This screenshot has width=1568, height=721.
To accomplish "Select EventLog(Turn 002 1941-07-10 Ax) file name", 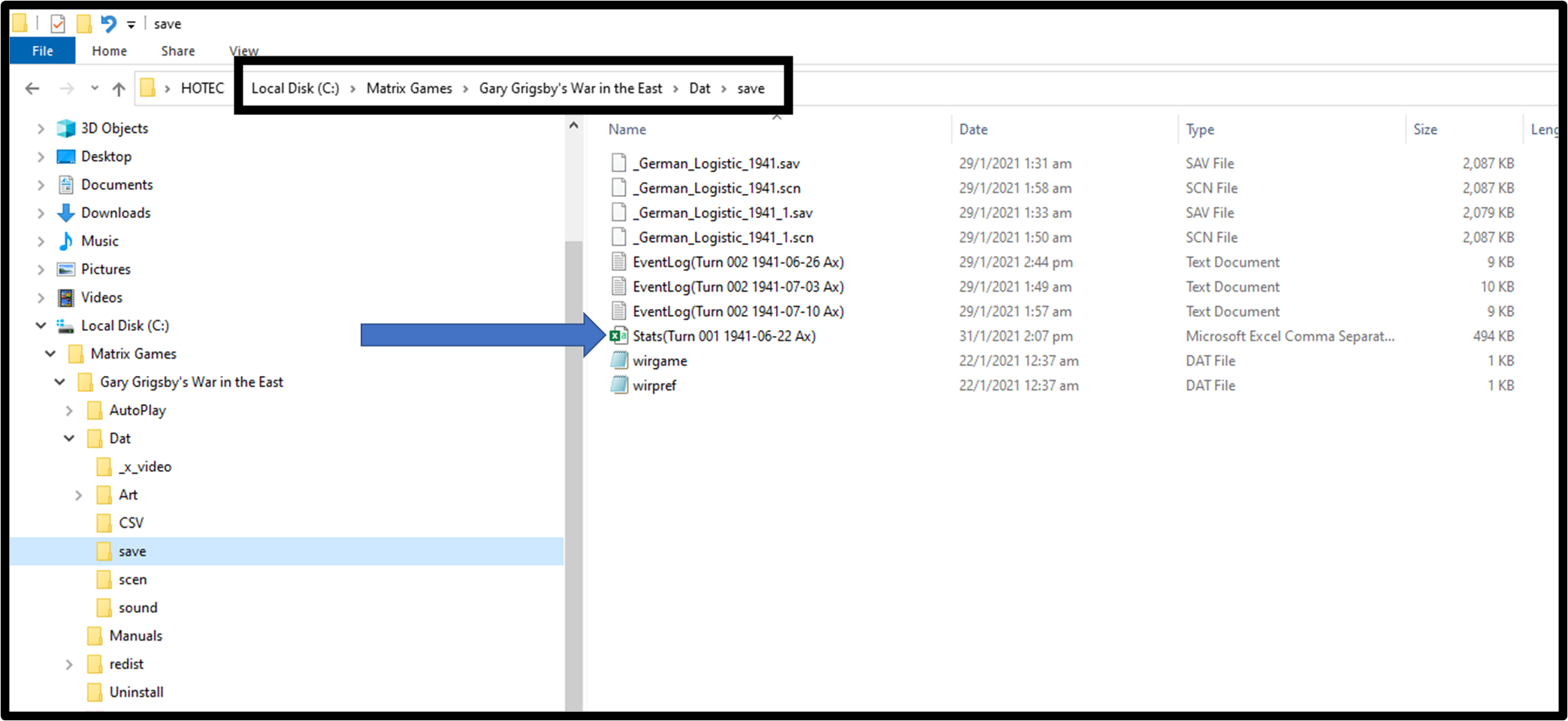I will pyautogui.click(x=739, y=311).
